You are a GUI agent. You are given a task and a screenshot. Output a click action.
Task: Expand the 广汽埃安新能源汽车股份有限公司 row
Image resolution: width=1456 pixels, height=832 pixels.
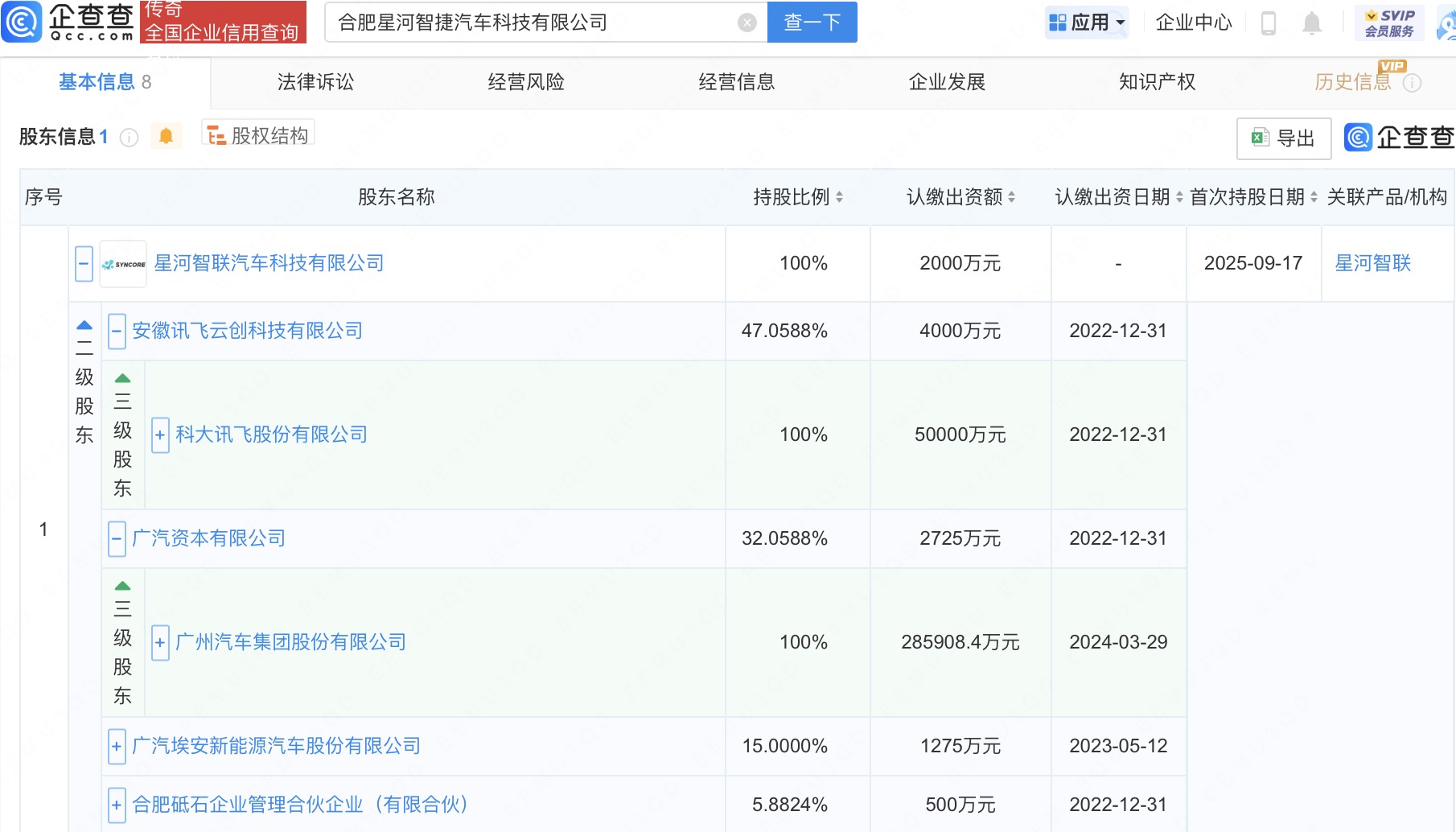(117, 747)
